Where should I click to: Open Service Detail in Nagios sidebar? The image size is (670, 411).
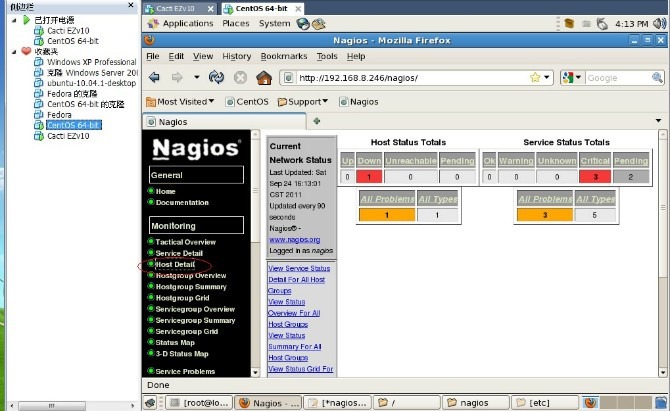coord(179,253)
